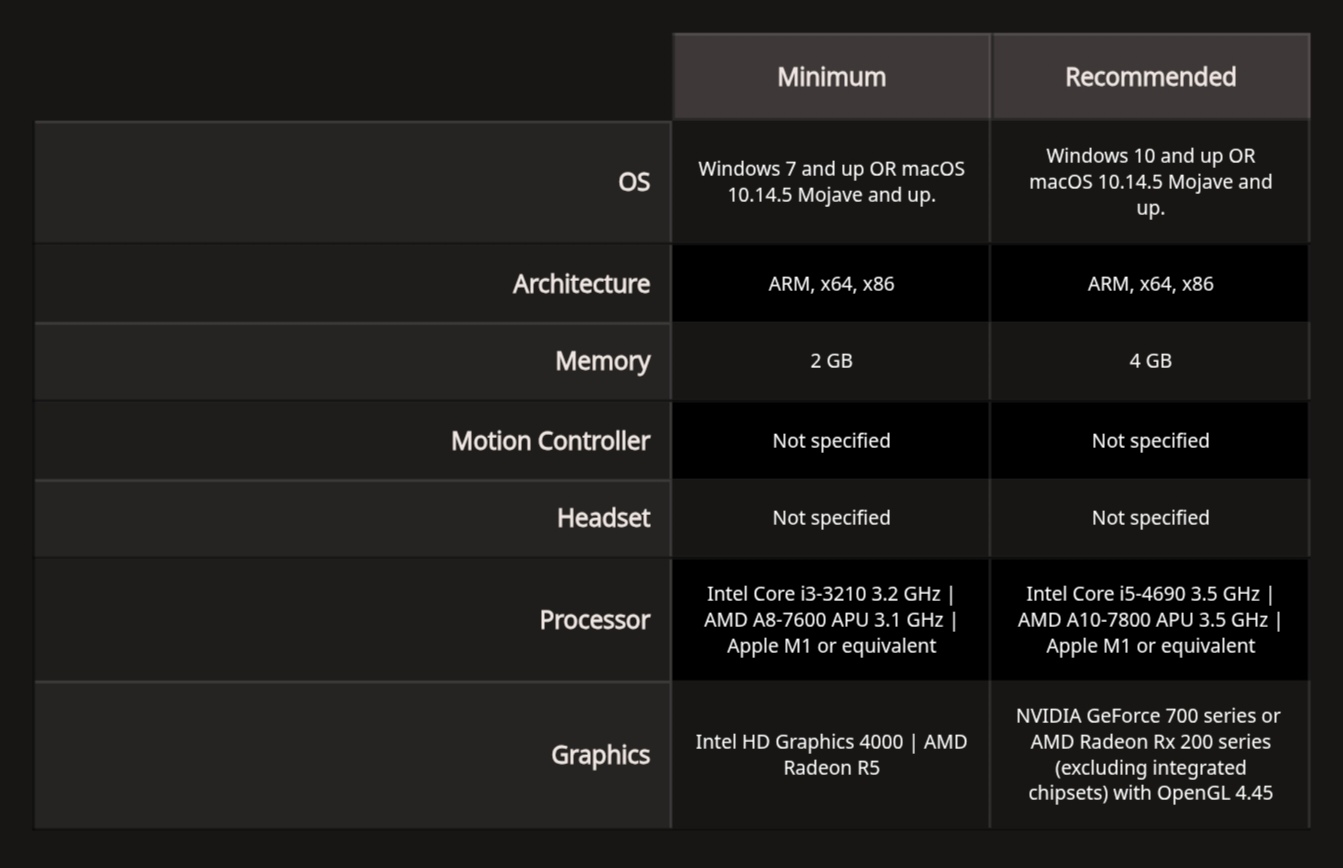Select the OS row label
This screenshot has width=1343, height=868.
coord(634,182)
